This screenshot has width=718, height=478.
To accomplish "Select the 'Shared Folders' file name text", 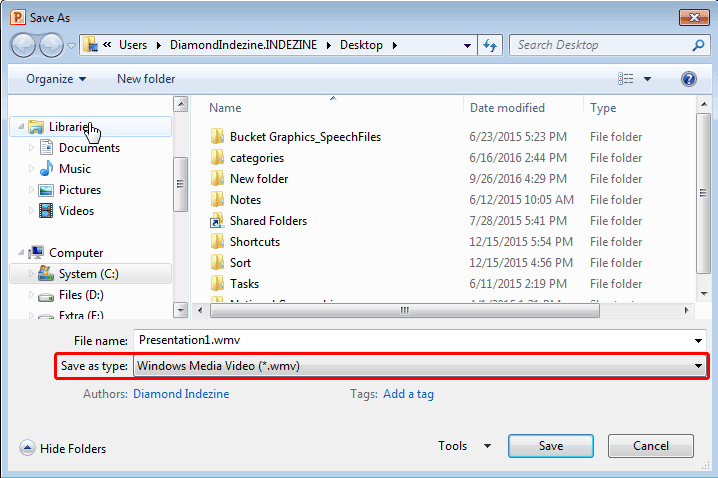I will pyautogui.click(x=268, y=221).
